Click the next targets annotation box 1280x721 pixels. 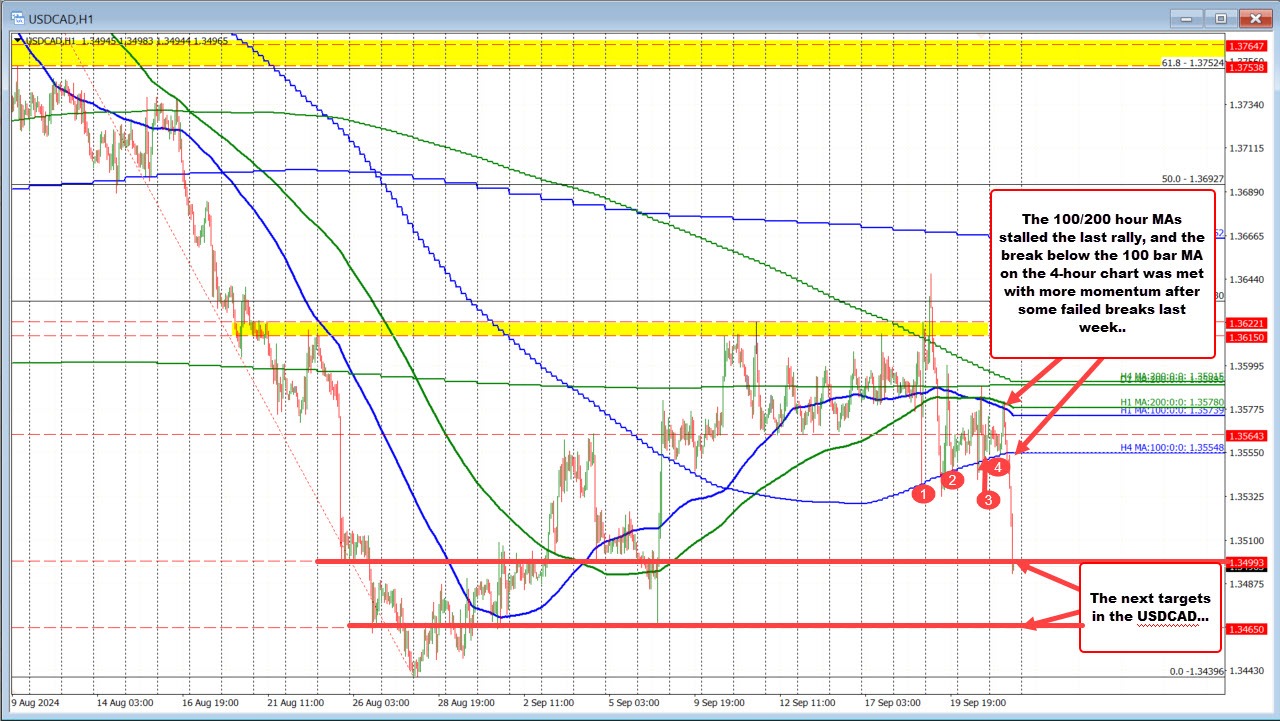click(x=1150, y=607)
